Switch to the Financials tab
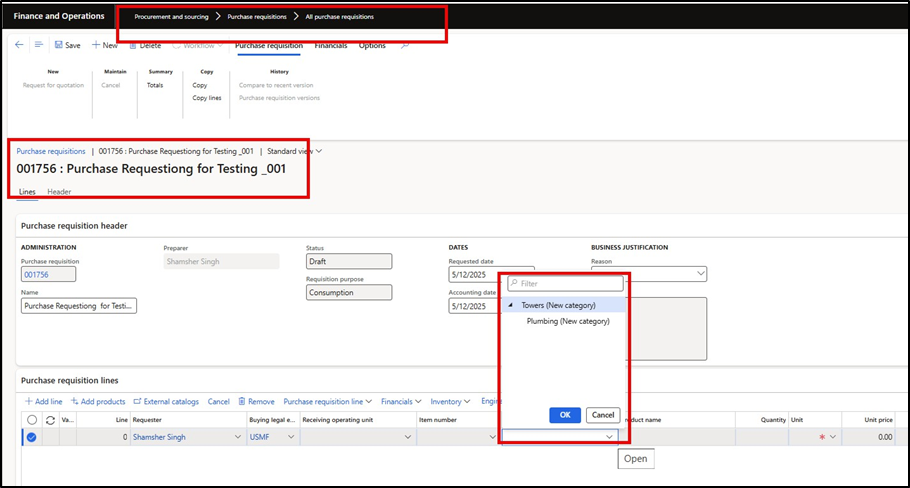Viewport: 910px width, 488px height. (x=331, y=45)
